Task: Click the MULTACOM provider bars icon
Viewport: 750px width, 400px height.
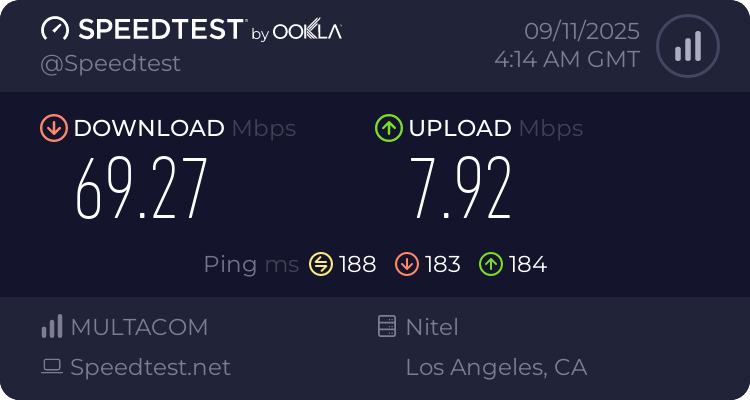Action: tap(51, 327)
